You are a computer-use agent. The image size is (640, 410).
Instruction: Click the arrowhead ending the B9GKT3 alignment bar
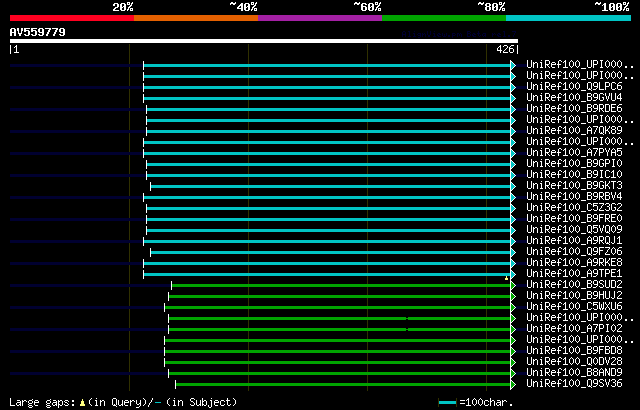pyautogui.click(x=513, y=186)
